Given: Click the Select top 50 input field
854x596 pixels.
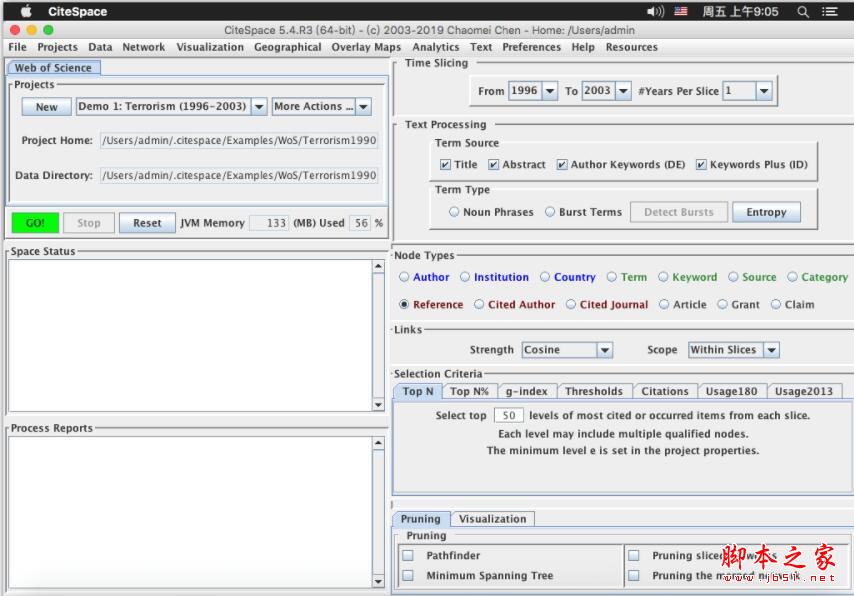Looking at the screenshot, I should click(508, 415).
